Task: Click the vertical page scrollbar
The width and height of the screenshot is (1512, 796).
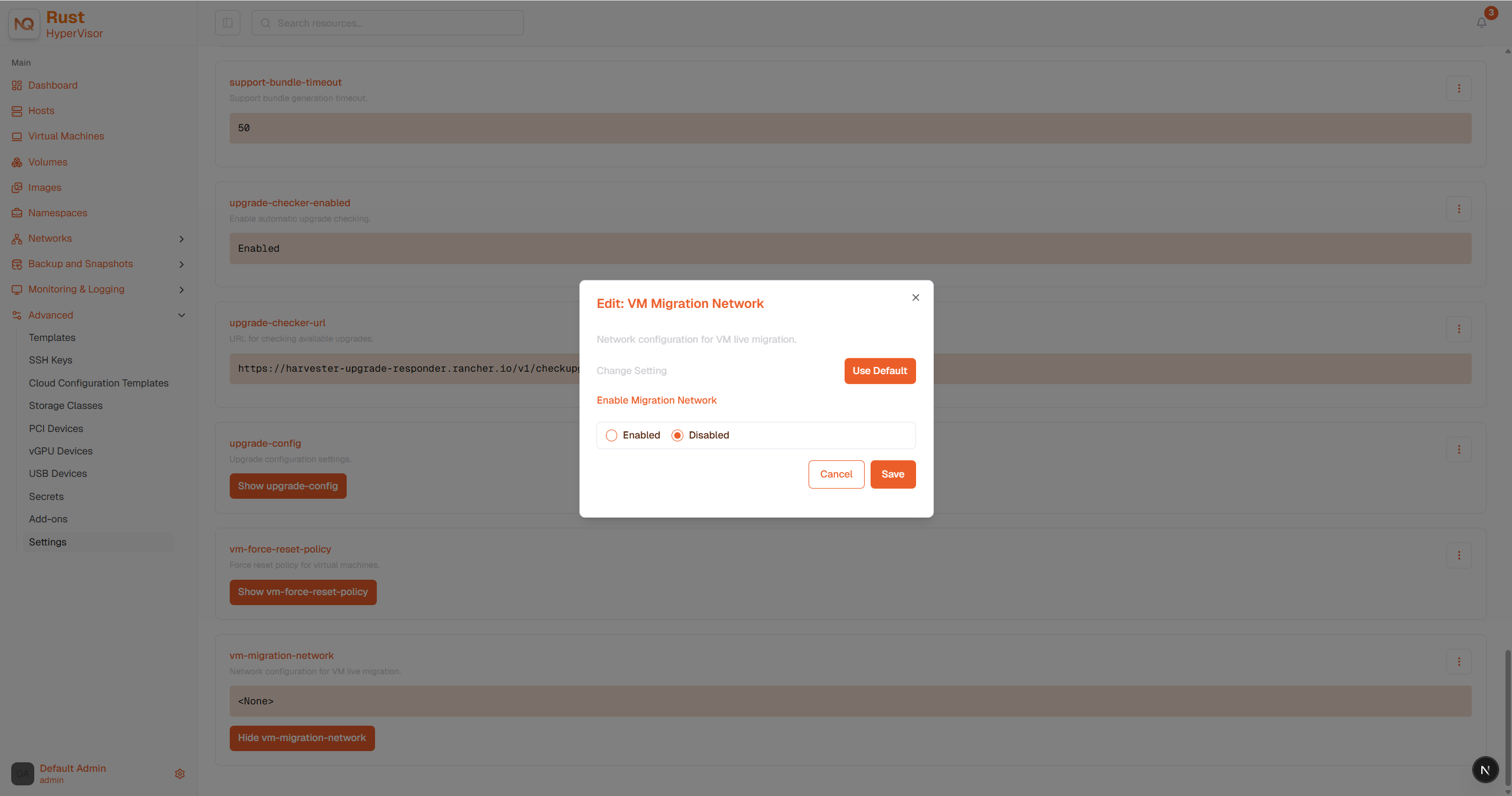Action: [1507, 718]
